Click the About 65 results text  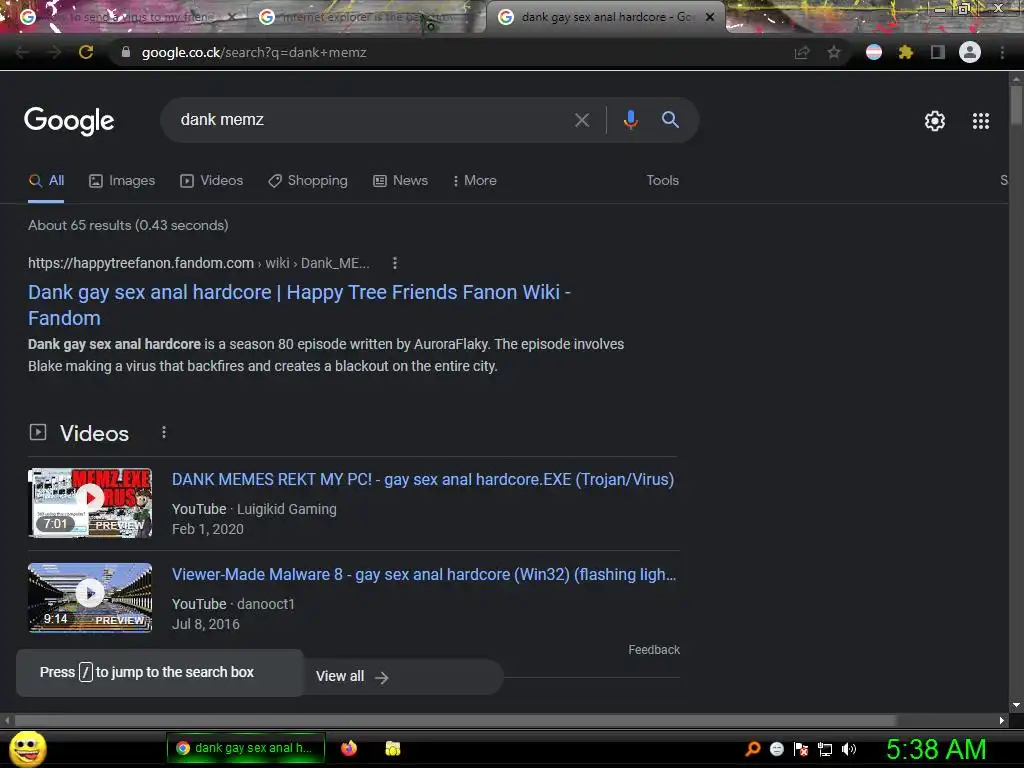pos(128,225)
